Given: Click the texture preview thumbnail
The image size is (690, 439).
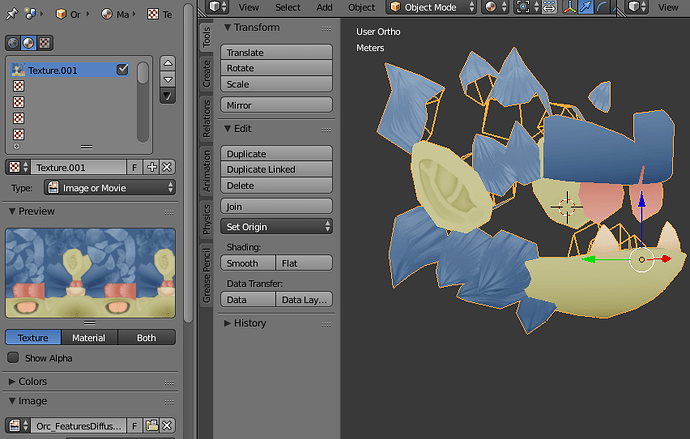Looking at the screenshot, I should (90, 273).
